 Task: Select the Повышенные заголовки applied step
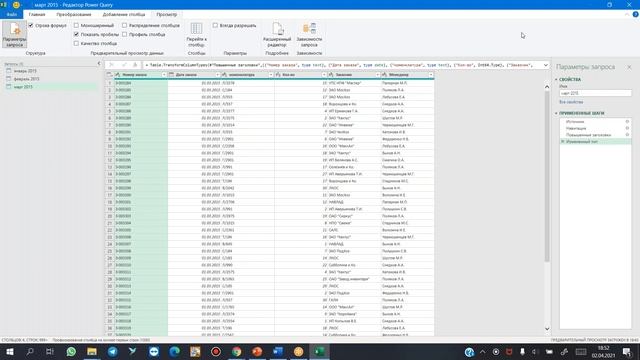pos(588,135)
